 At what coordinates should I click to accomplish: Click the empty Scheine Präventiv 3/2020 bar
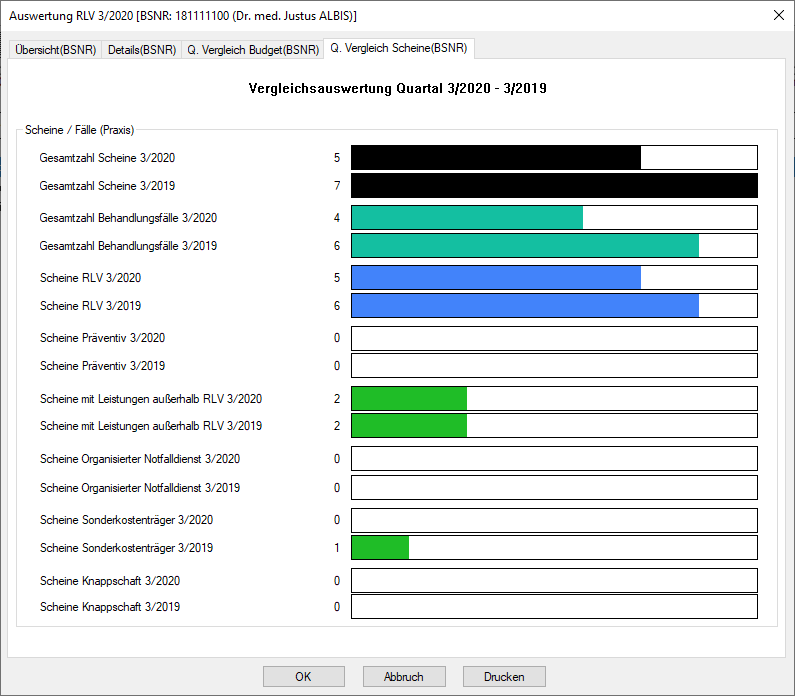pyautogui.click(x=554, y=338)
